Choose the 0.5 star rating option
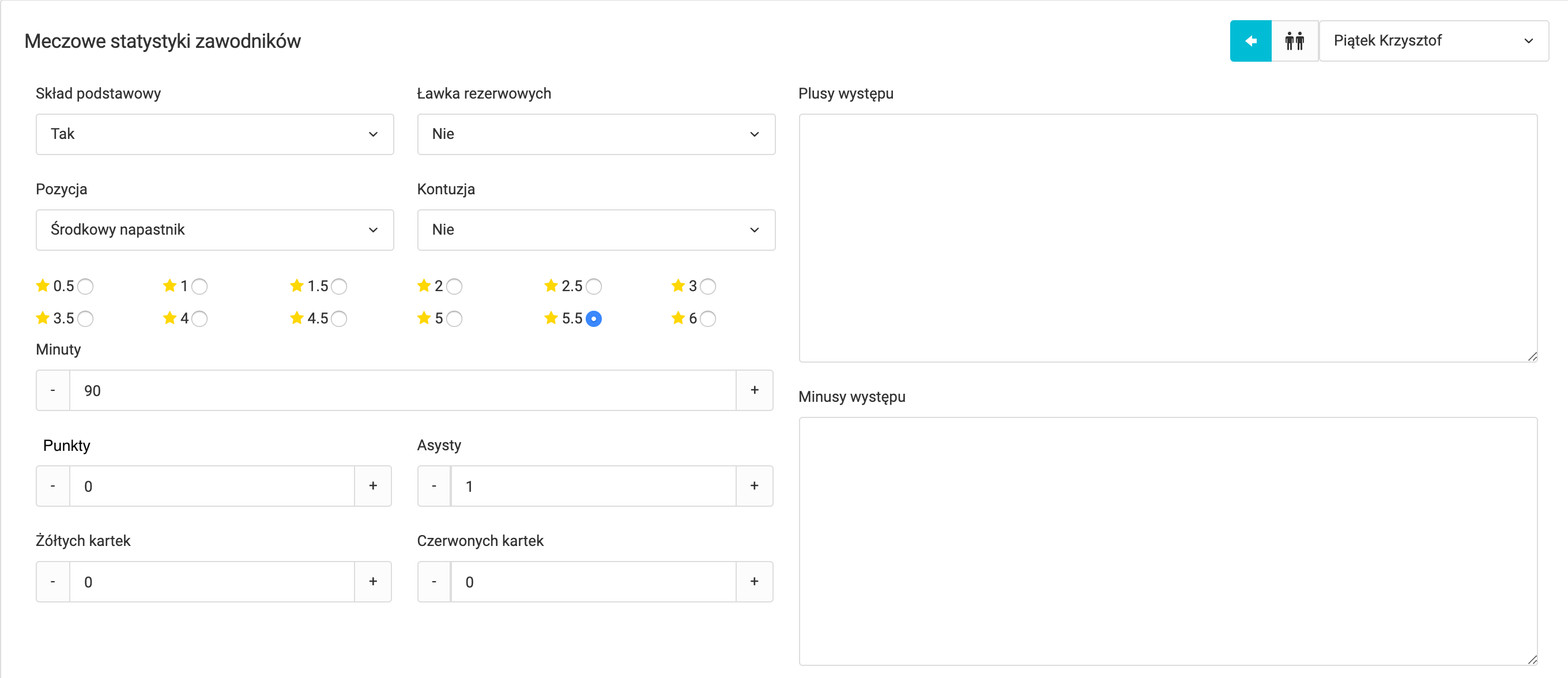1568x678 pixels. pyautogui.click(x=85, y=286)
